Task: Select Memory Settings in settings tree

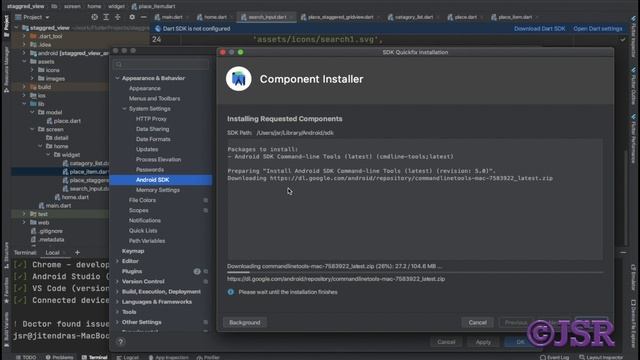Action: [x=158, y=190]
